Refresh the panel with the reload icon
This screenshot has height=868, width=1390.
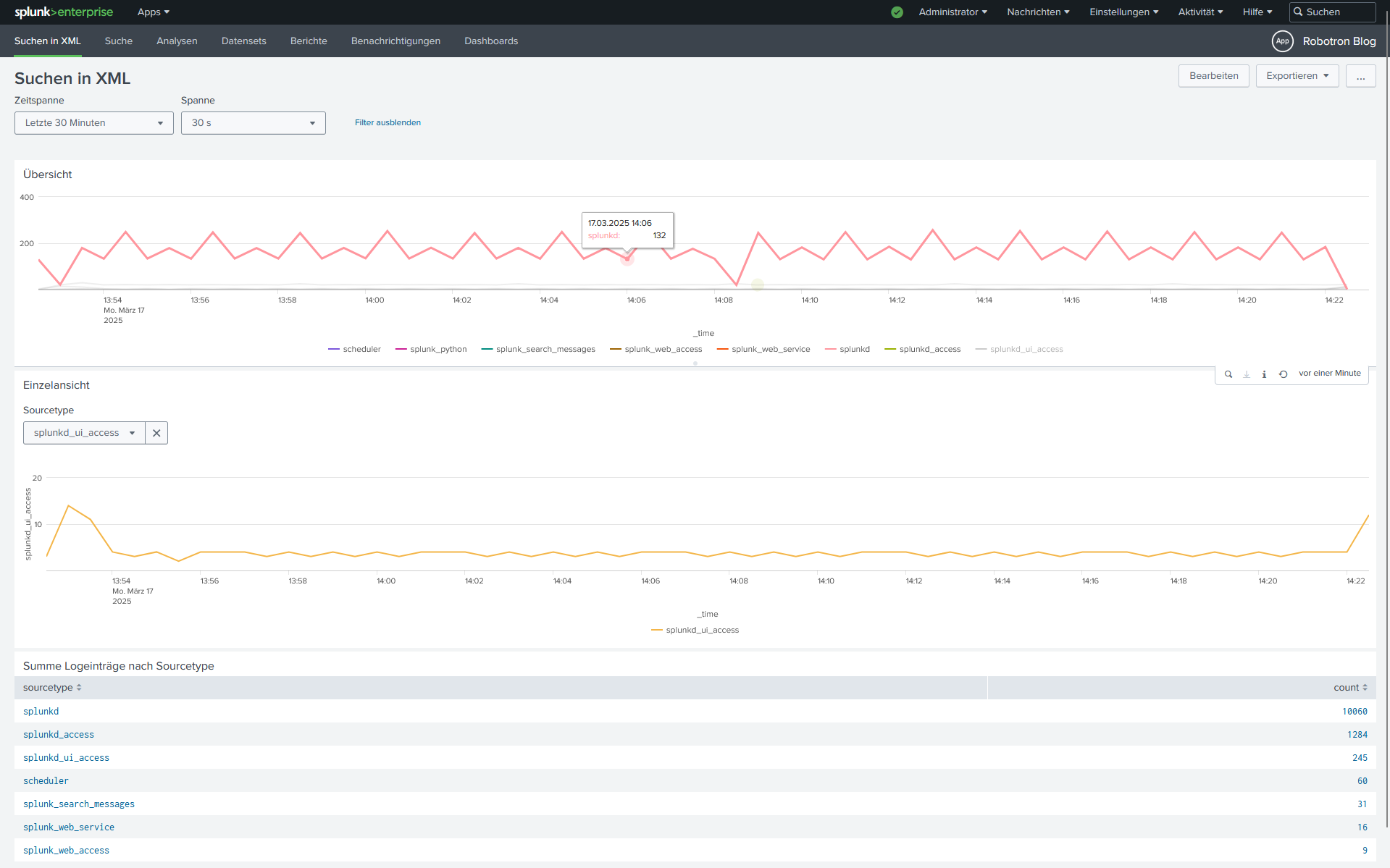pos(1283,374)
